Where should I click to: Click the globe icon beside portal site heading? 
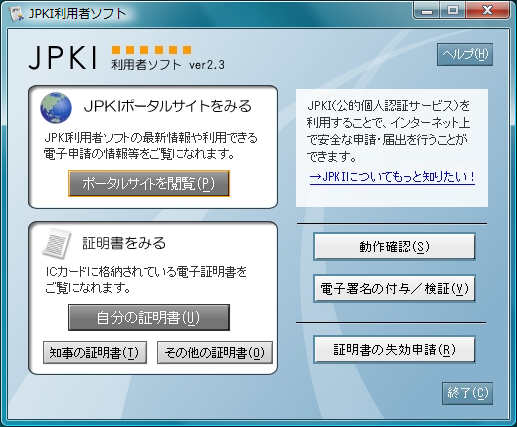56,108
